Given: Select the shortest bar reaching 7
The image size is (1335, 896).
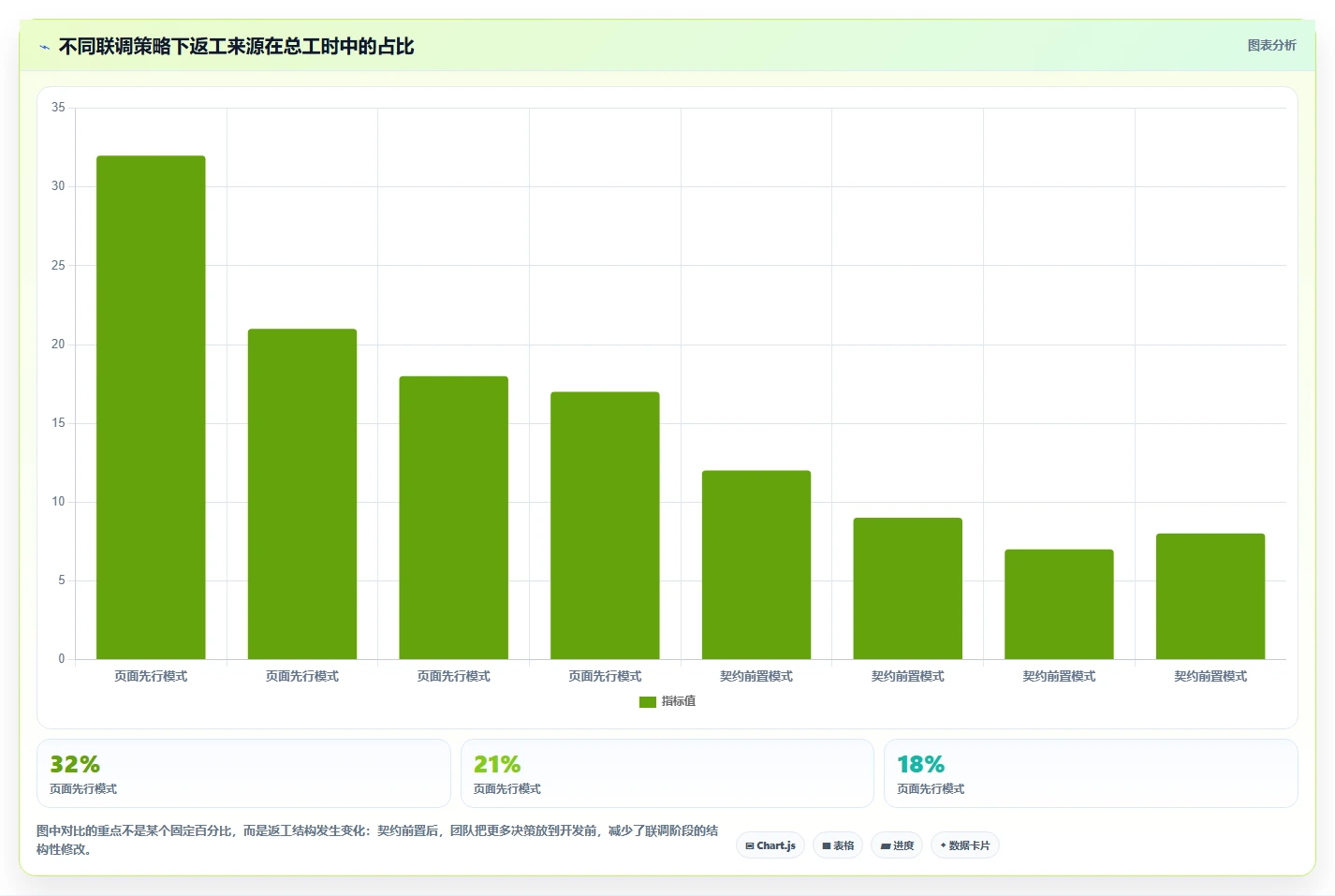Looking at the screenshot, I should coord(1059,604).
